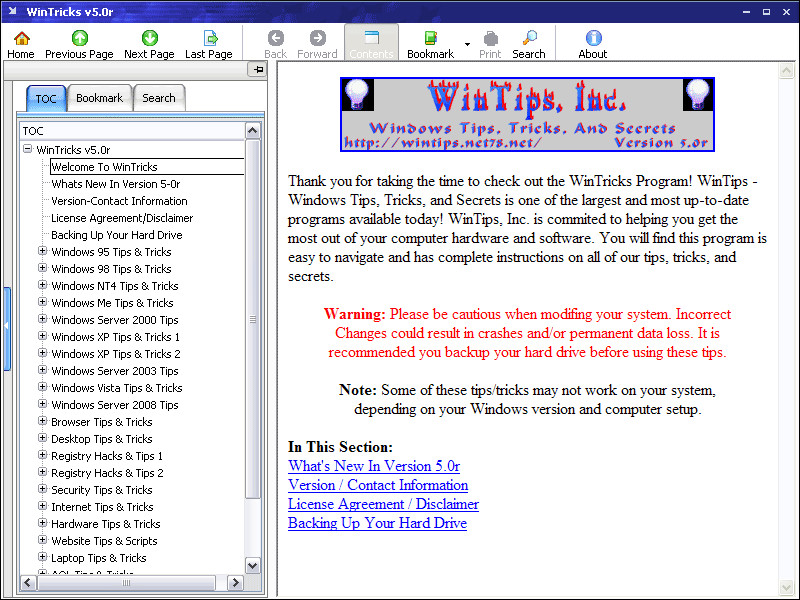Collapse the WinTricks v5.0r root node
800x600 pixels.
(x=28, y=149)
